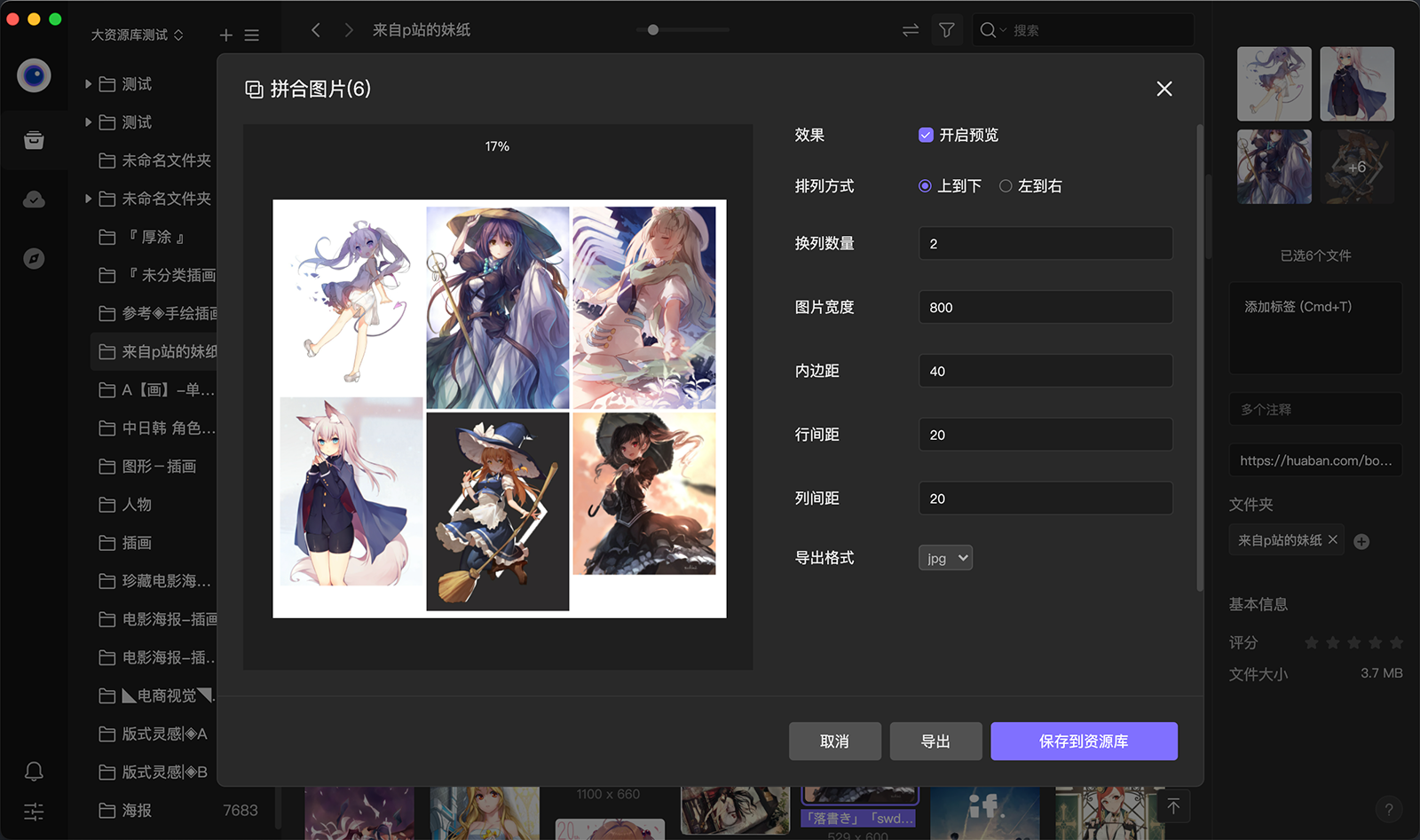Click the folder icon beside 海报
Viewport: 1420px width, 840px height.
pyautogui.click(x=107, y=811)
